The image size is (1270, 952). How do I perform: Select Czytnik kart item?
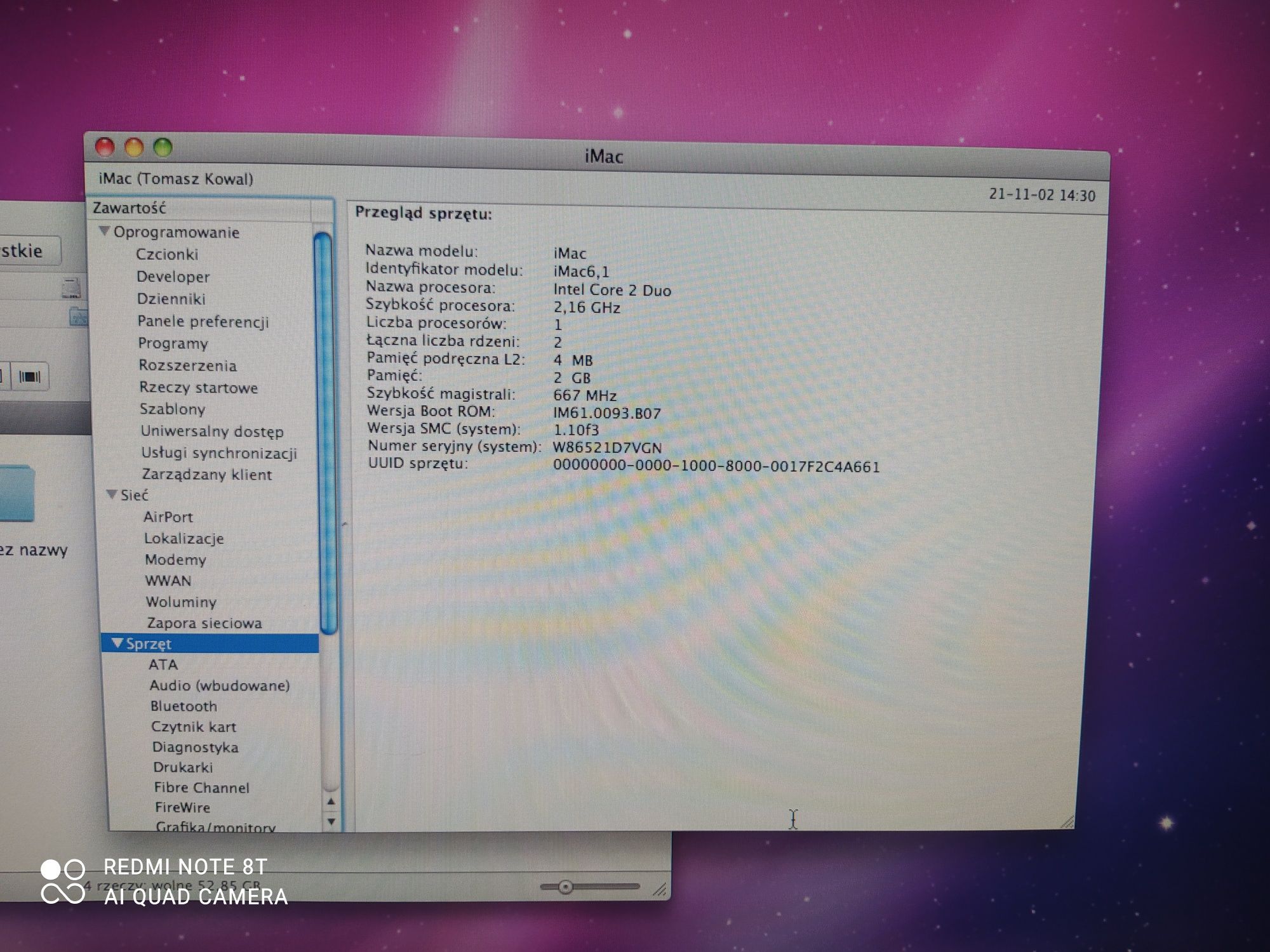pyautogui.click(x=194, y=727)
